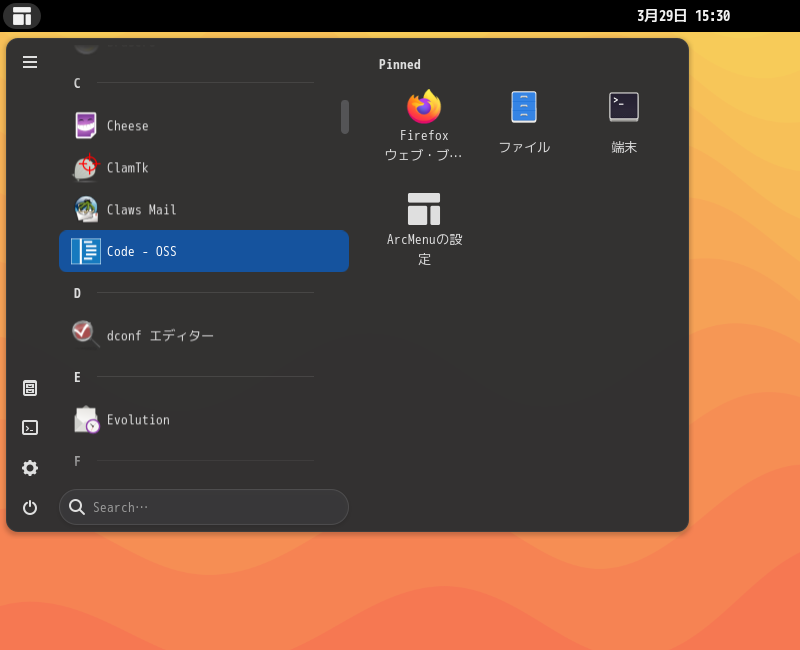This screenshot has height=650, width=800.
Task: Click the application list scrollbar
Action: (345, 117)
